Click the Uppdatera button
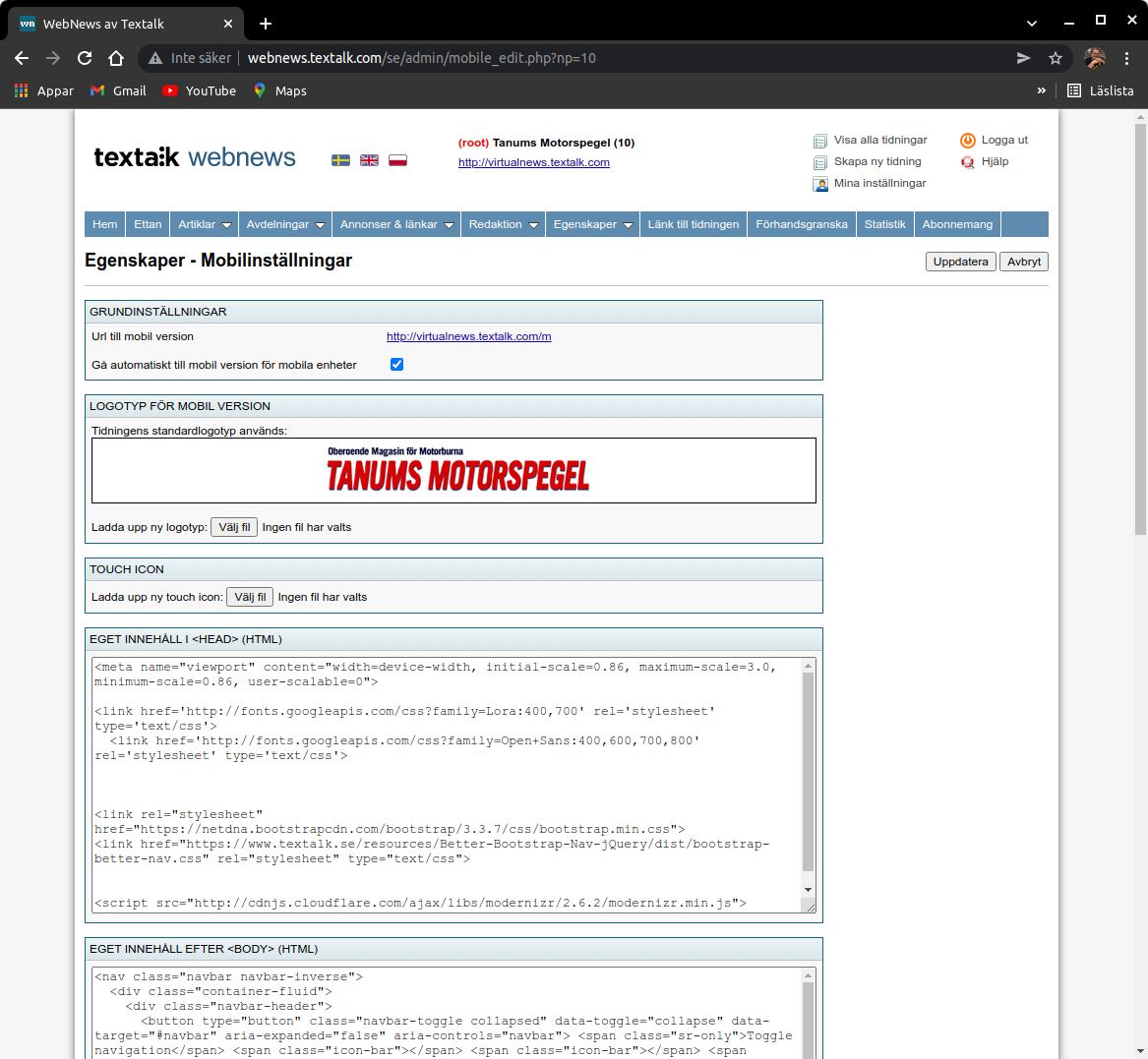The image size is (1148, 1059). point(960,262)
